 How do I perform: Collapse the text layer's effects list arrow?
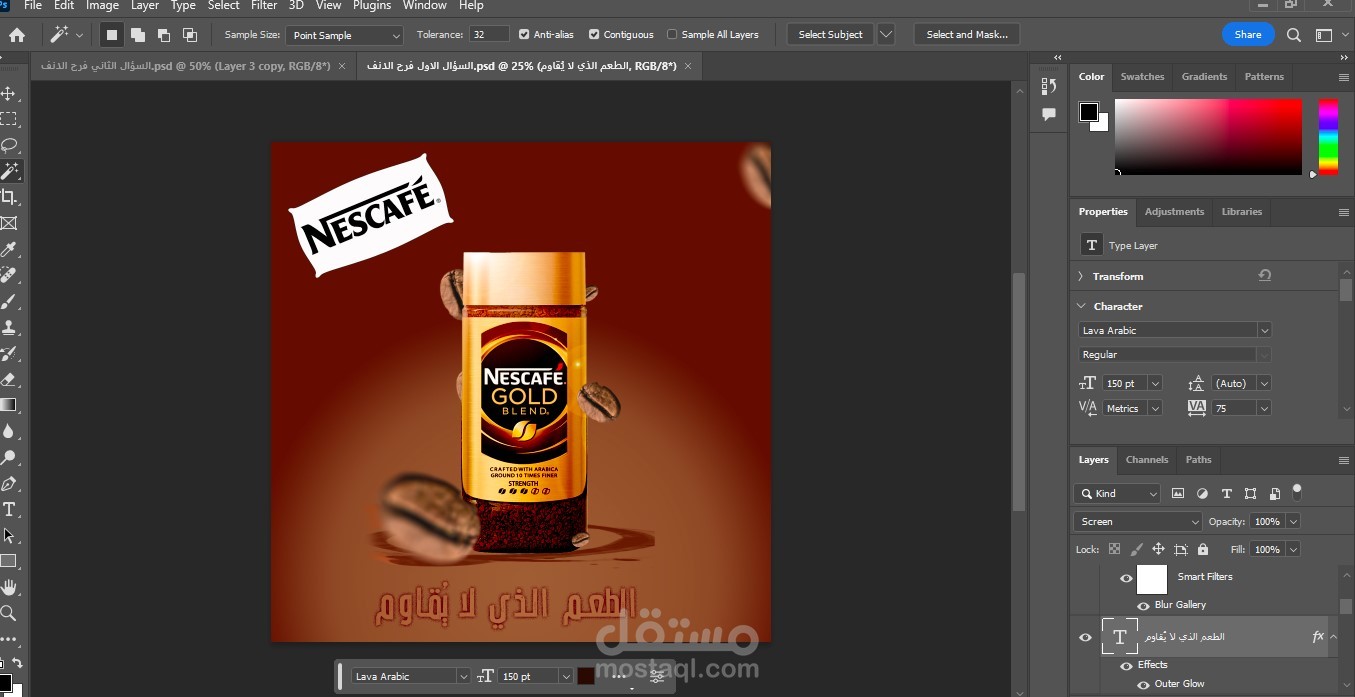1334,637
